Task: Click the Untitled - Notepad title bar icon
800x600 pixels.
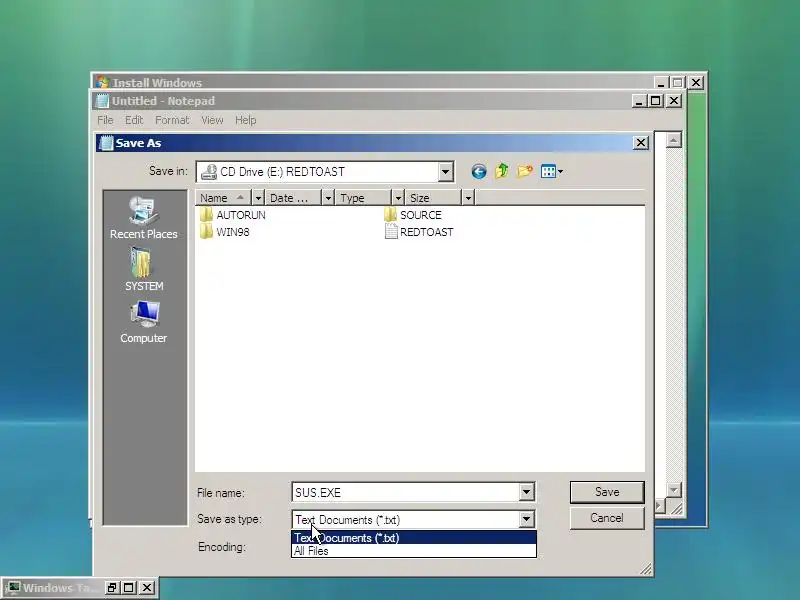Action: 103,101
